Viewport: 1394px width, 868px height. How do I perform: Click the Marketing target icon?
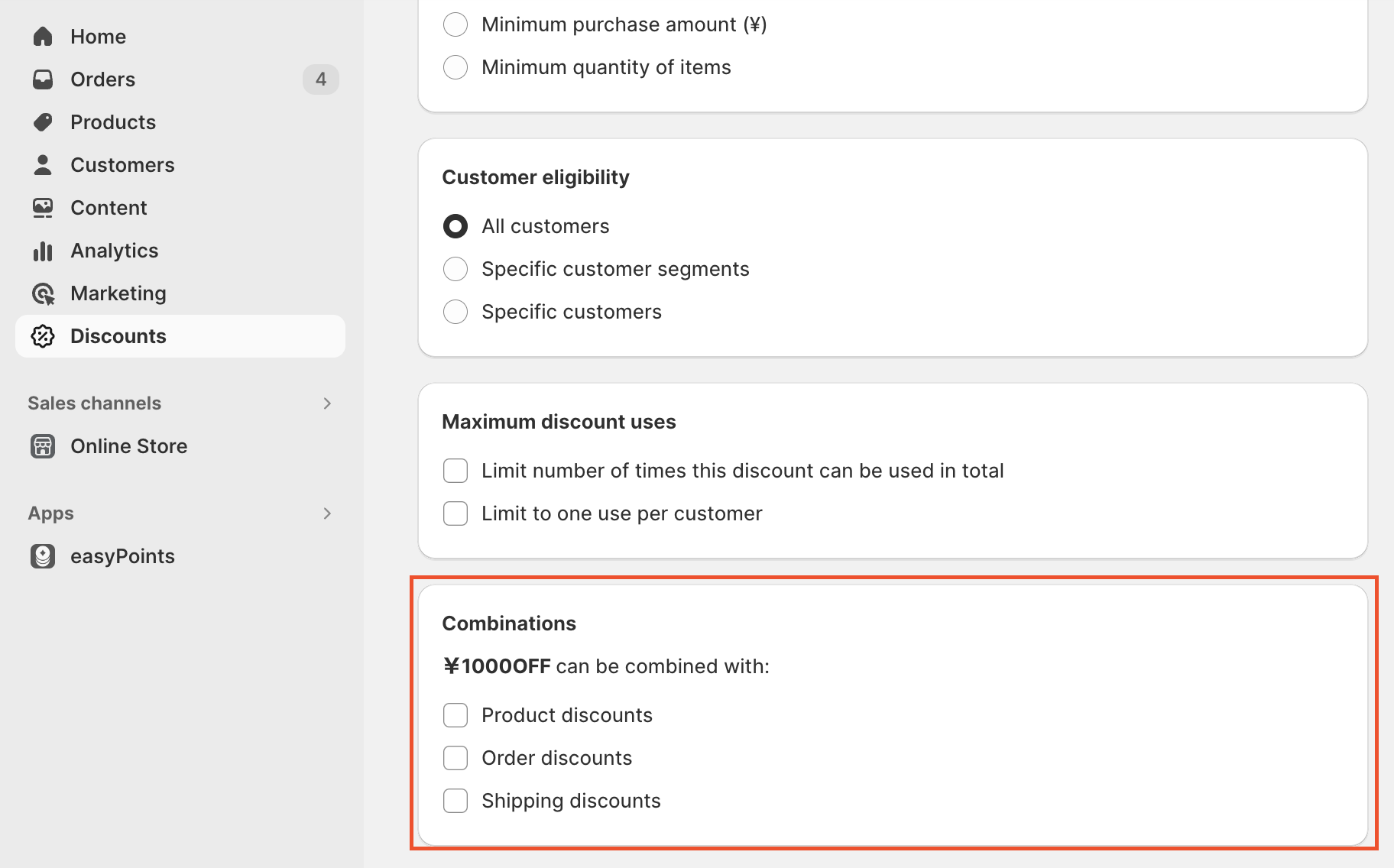tap(43, 293)
